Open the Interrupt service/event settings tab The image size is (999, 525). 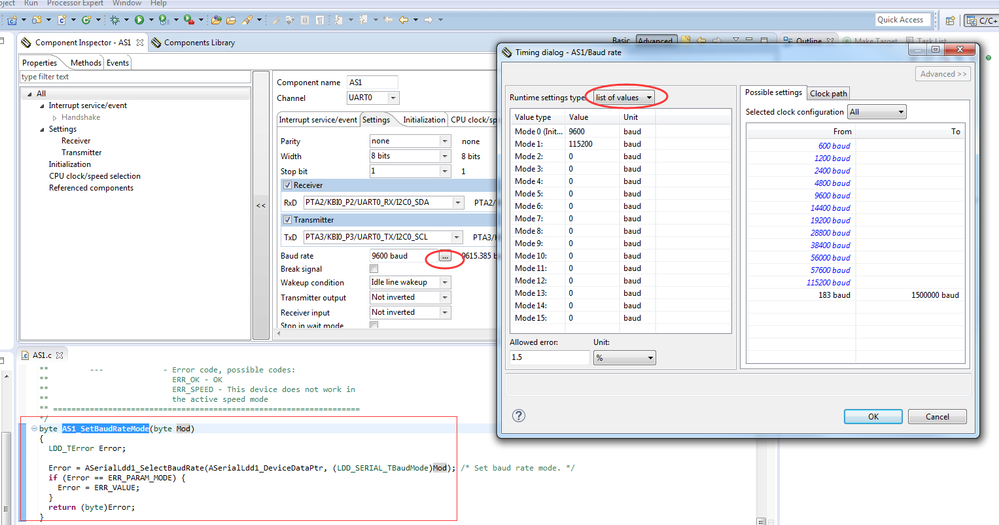(318, 119)
